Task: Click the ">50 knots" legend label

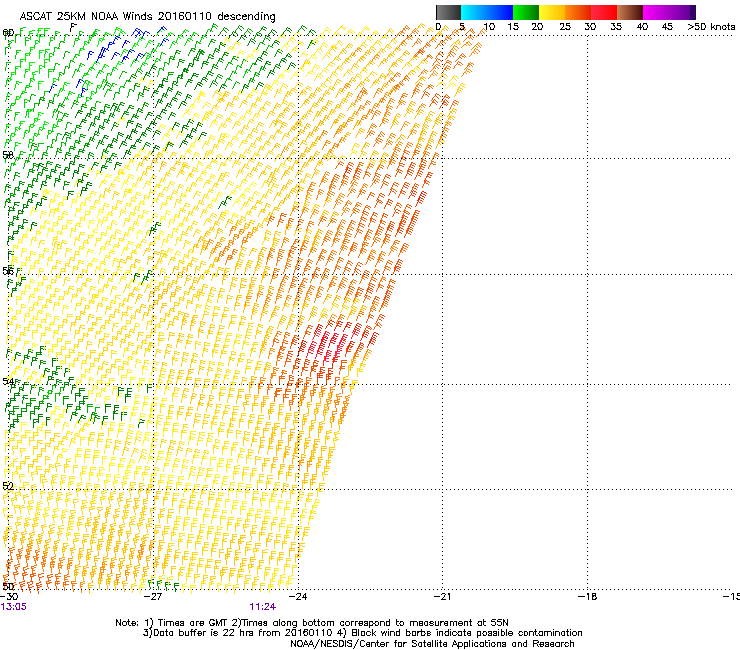Action: [711, 27]
